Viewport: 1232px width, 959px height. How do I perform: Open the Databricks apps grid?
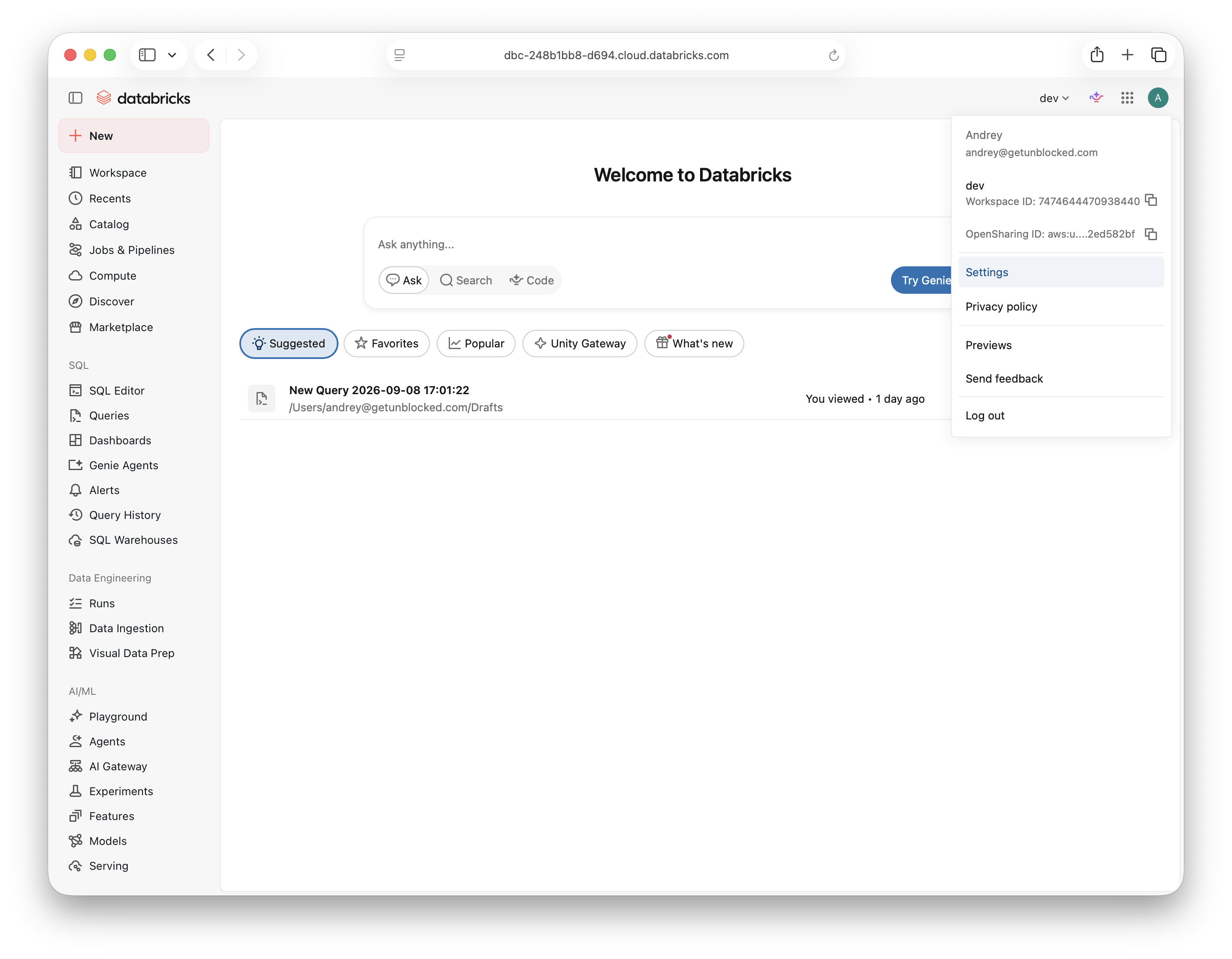pyautogui.click(x=1126, y=98)
